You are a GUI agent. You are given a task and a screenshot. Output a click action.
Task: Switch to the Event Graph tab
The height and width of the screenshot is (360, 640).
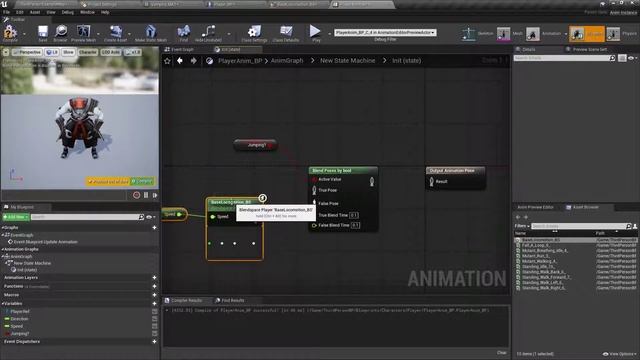pos(180,49)
